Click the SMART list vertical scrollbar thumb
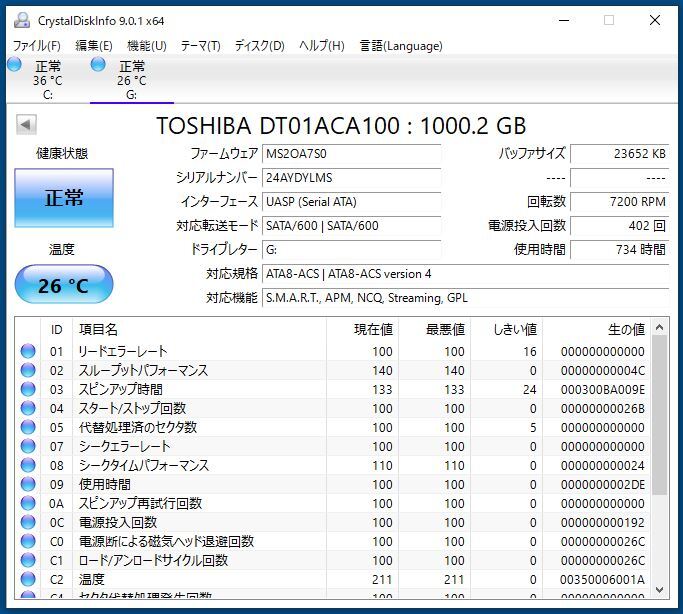Viewport: 683px width, 614px height. point(659,415)
